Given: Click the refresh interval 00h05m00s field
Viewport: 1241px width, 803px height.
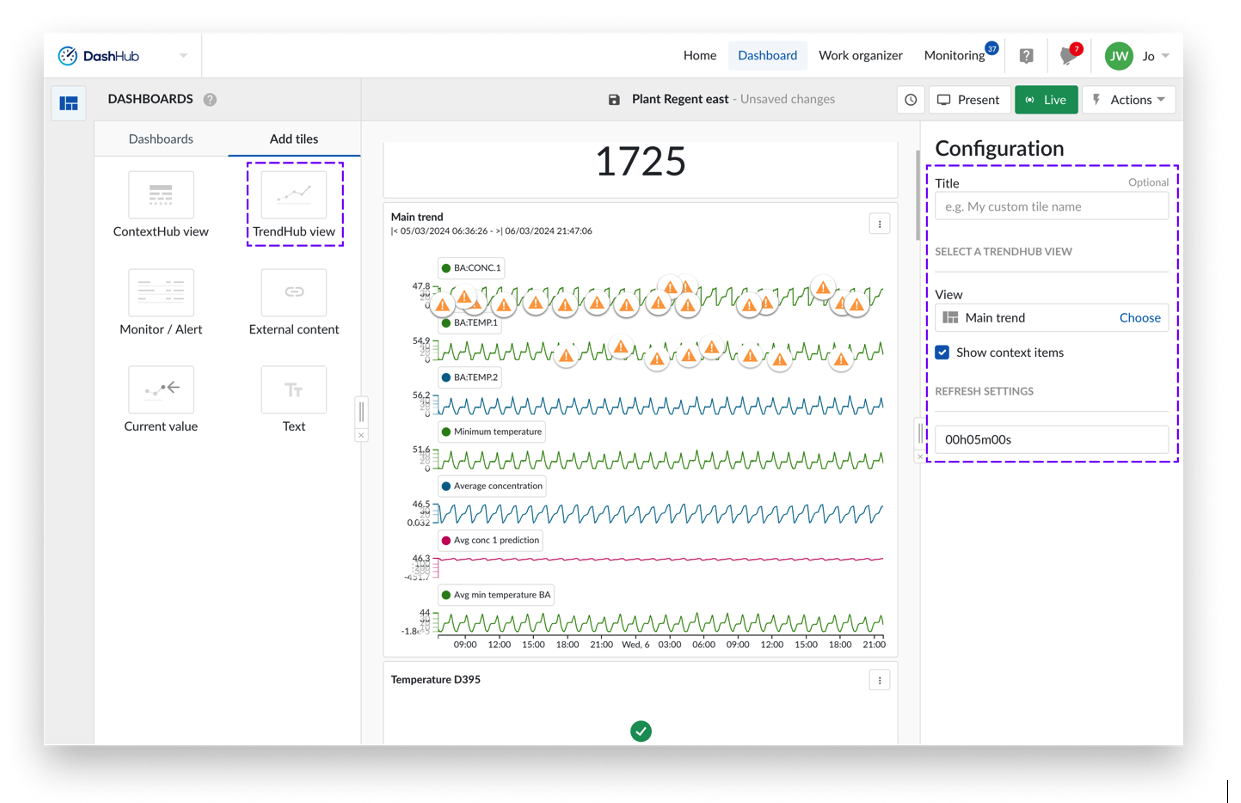Looking at the screenshot, I should (1051, 439).
